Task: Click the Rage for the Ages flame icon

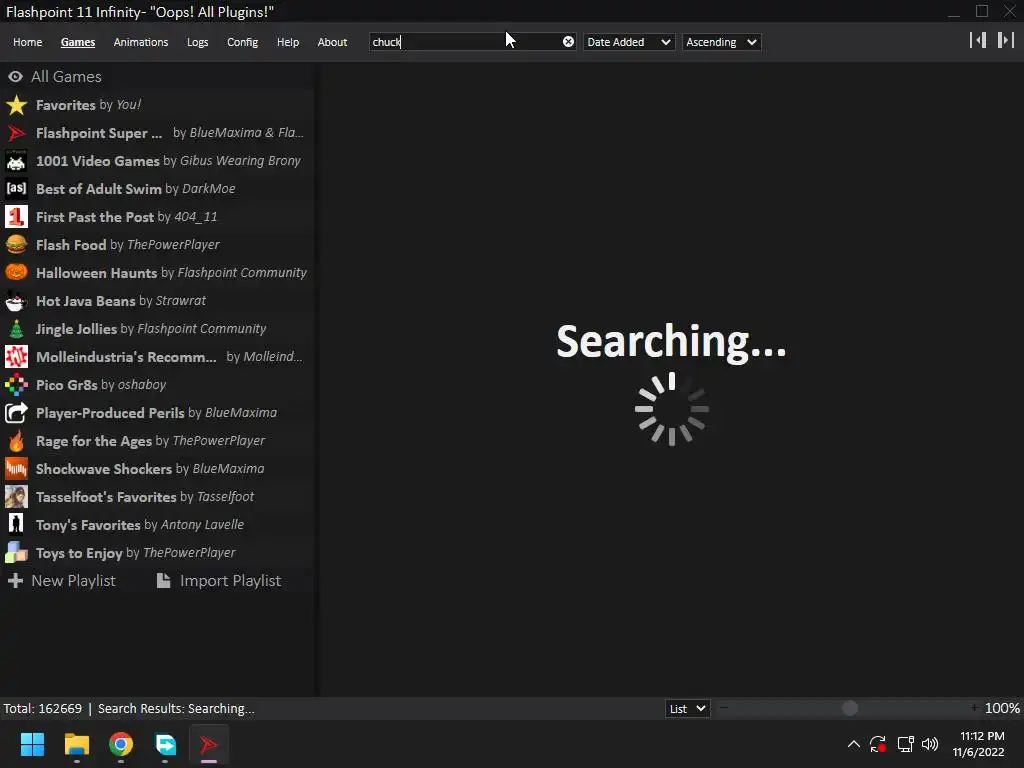Action: pyautogui.click(x=16, y=441)
